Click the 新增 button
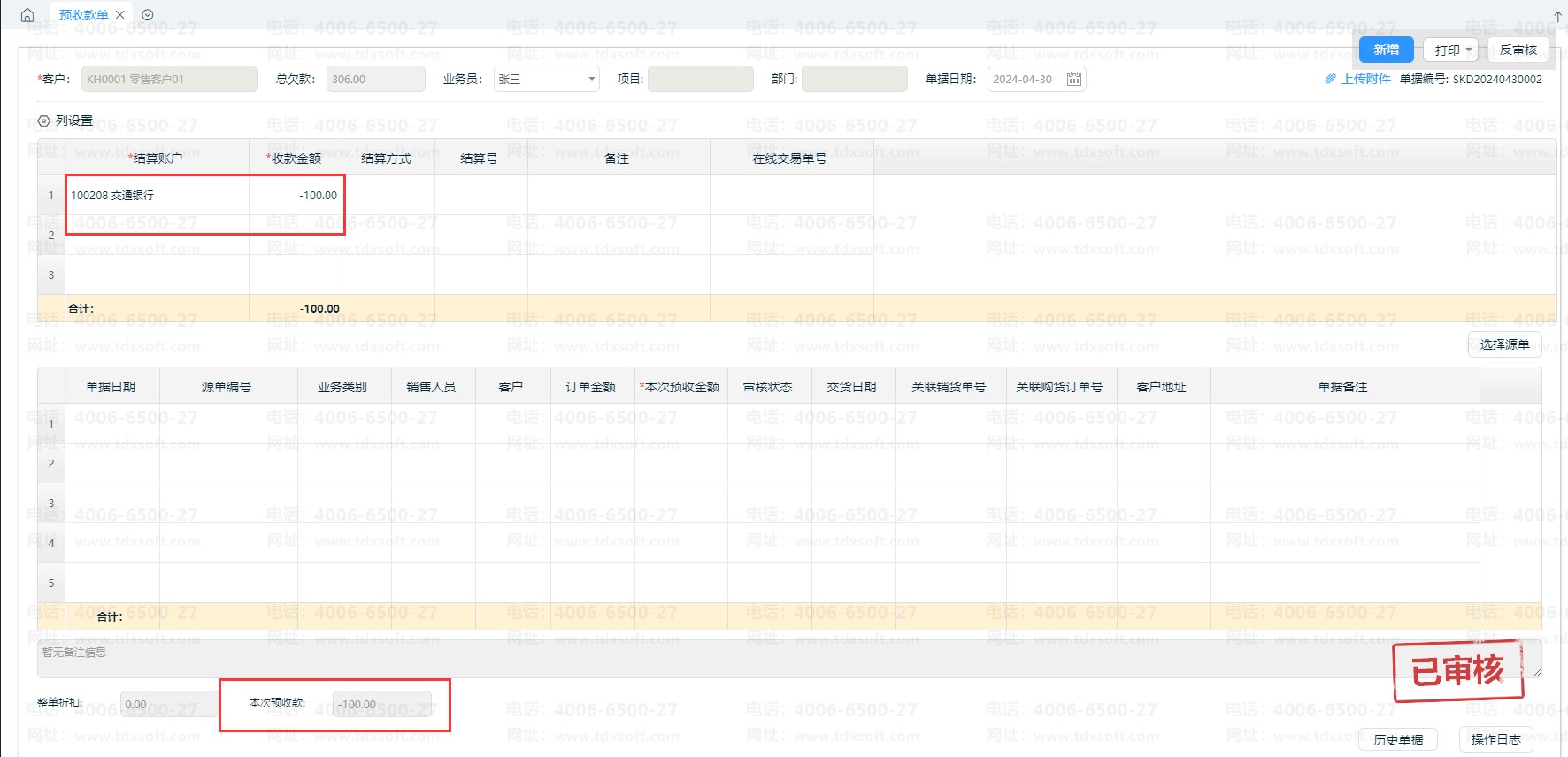Screen dimensions: 1568x757 coord(1386,50)
